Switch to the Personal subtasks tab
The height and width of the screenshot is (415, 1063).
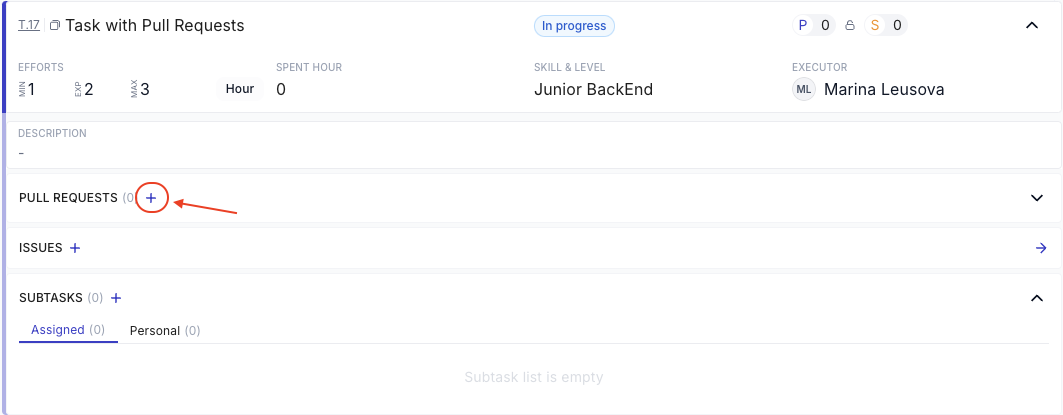(x=165, y=330)
